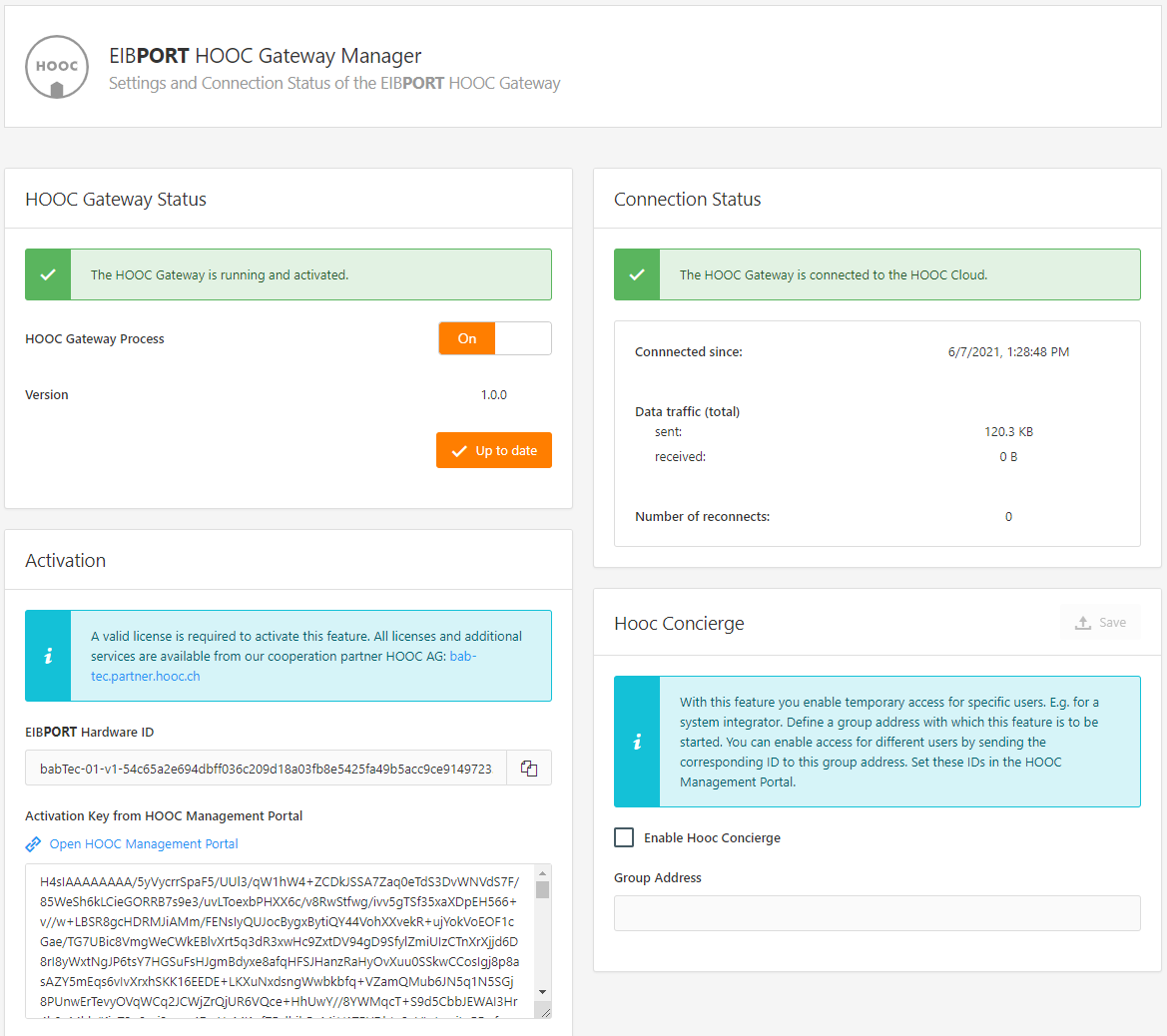1167x1036 pixels.
Task: Copy the EIBPORT Hardware ID
Action: pos(529,769)
